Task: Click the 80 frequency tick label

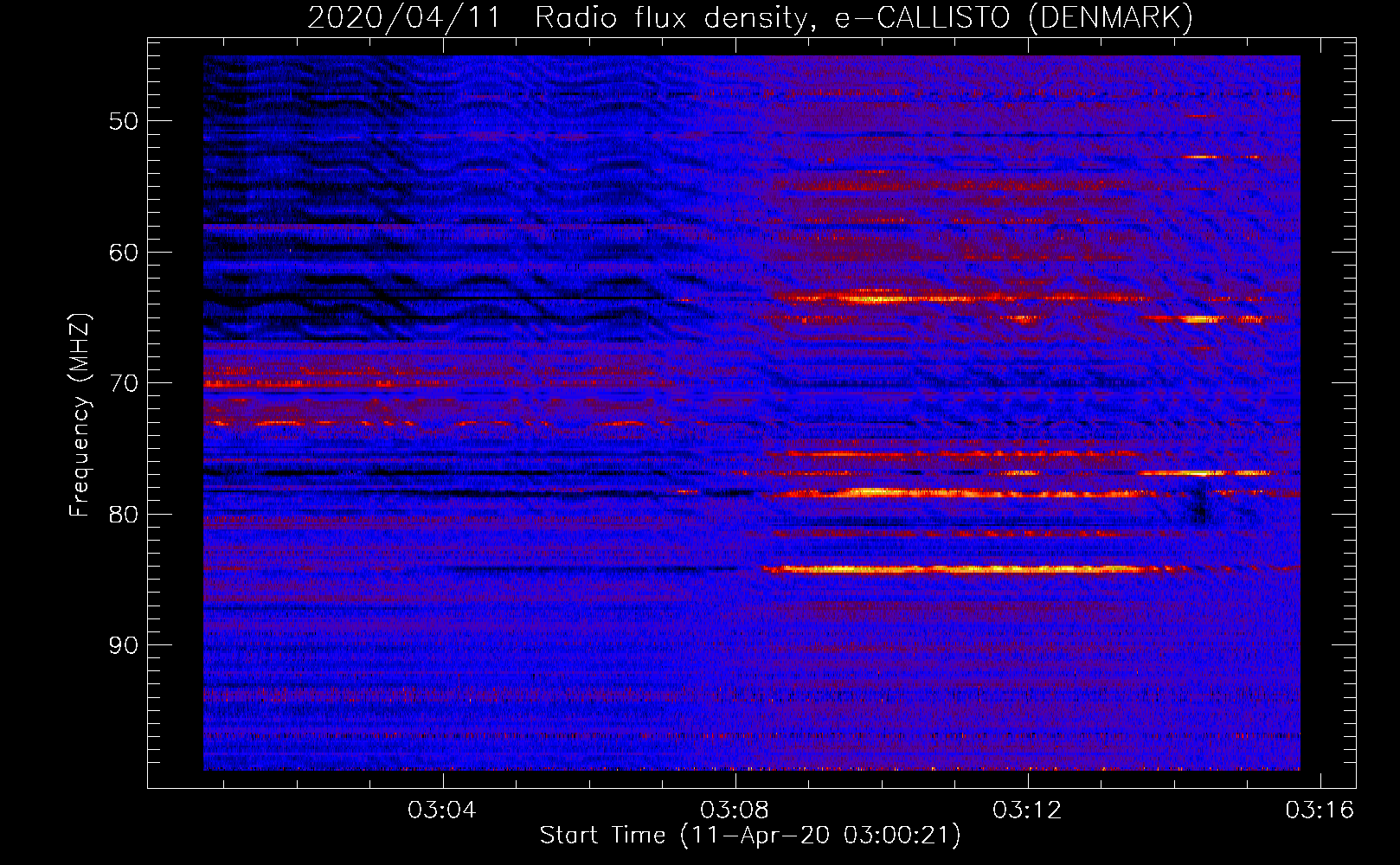Action: [x=123, y=515]
